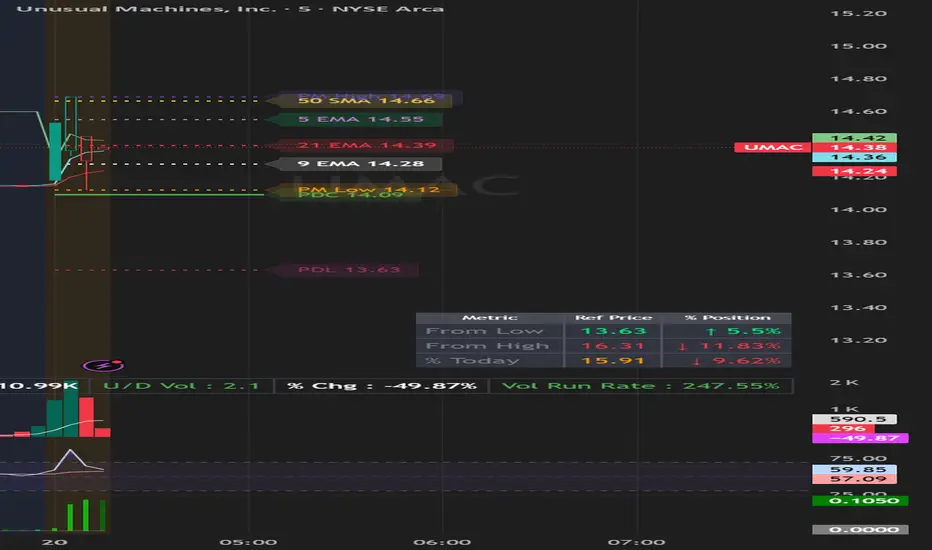Click the date label '20' on time axis
Image resolution: width=932 pixels, height=550 pixels.
coord(54,542)
